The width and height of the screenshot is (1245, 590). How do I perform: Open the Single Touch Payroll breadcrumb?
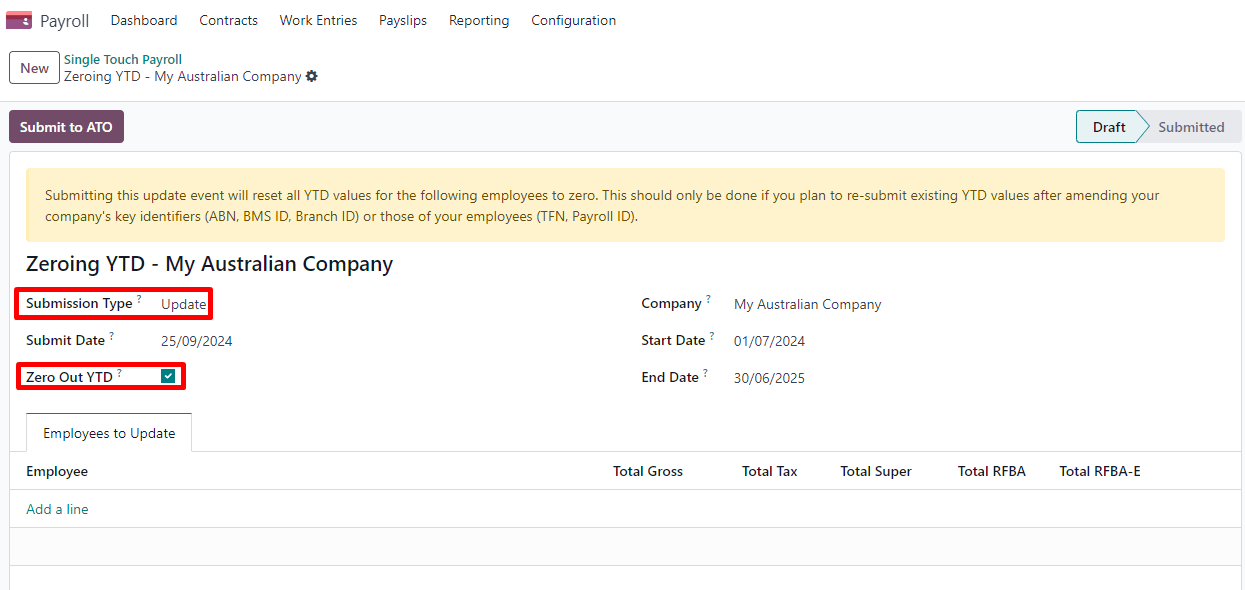[123, 59]
